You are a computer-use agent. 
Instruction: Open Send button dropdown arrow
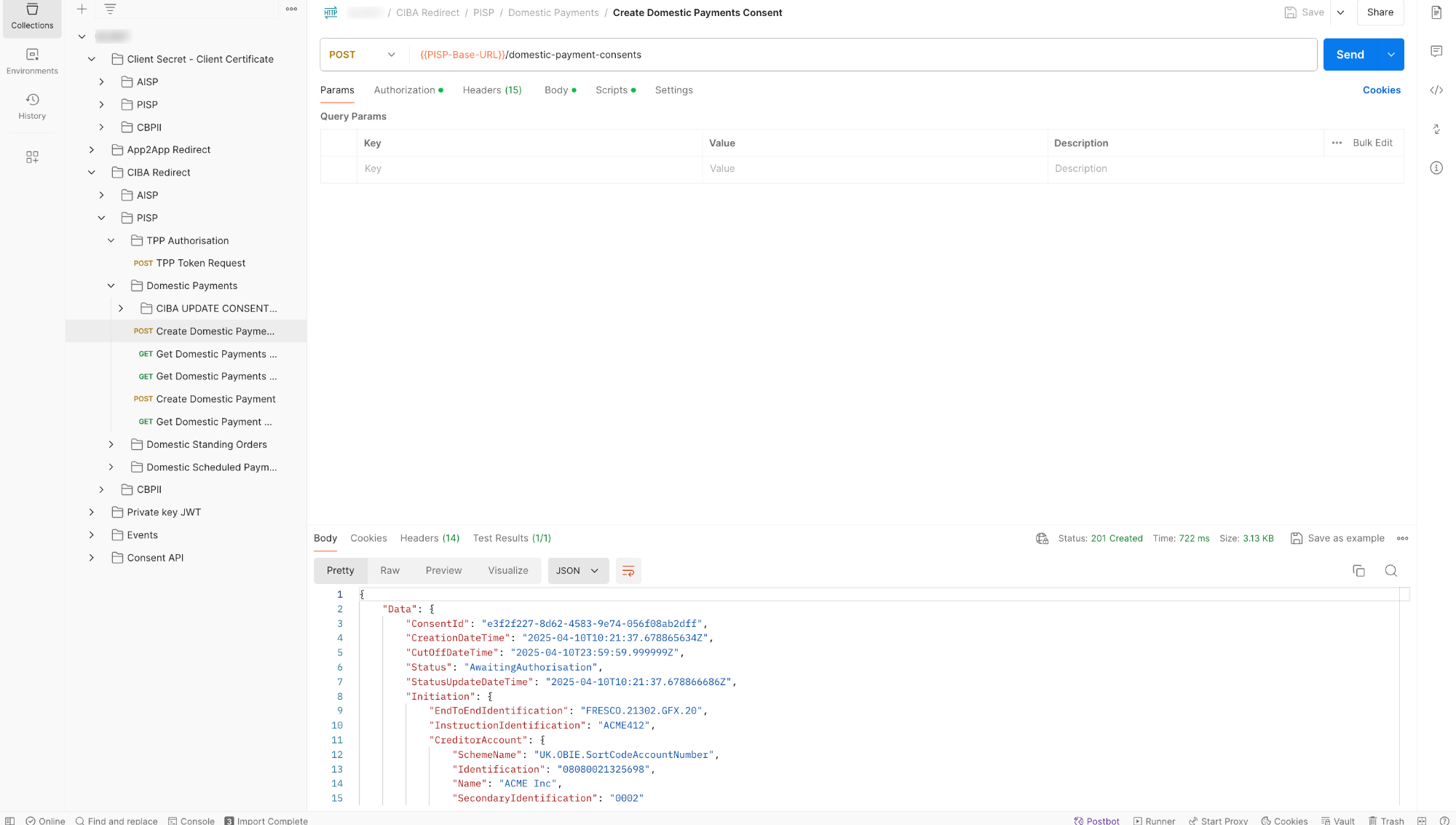coord(1391,55)
